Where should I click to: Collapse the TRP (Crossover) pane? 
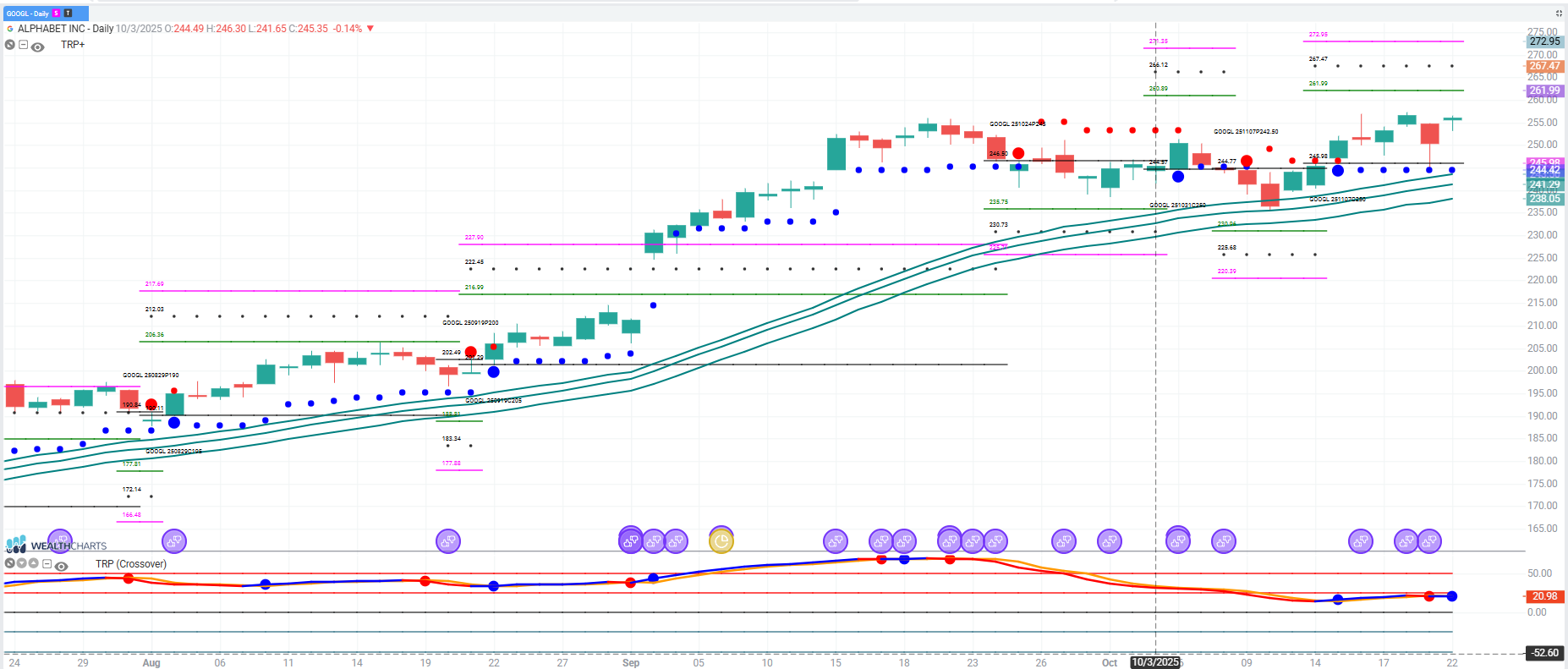click(47, 563)
